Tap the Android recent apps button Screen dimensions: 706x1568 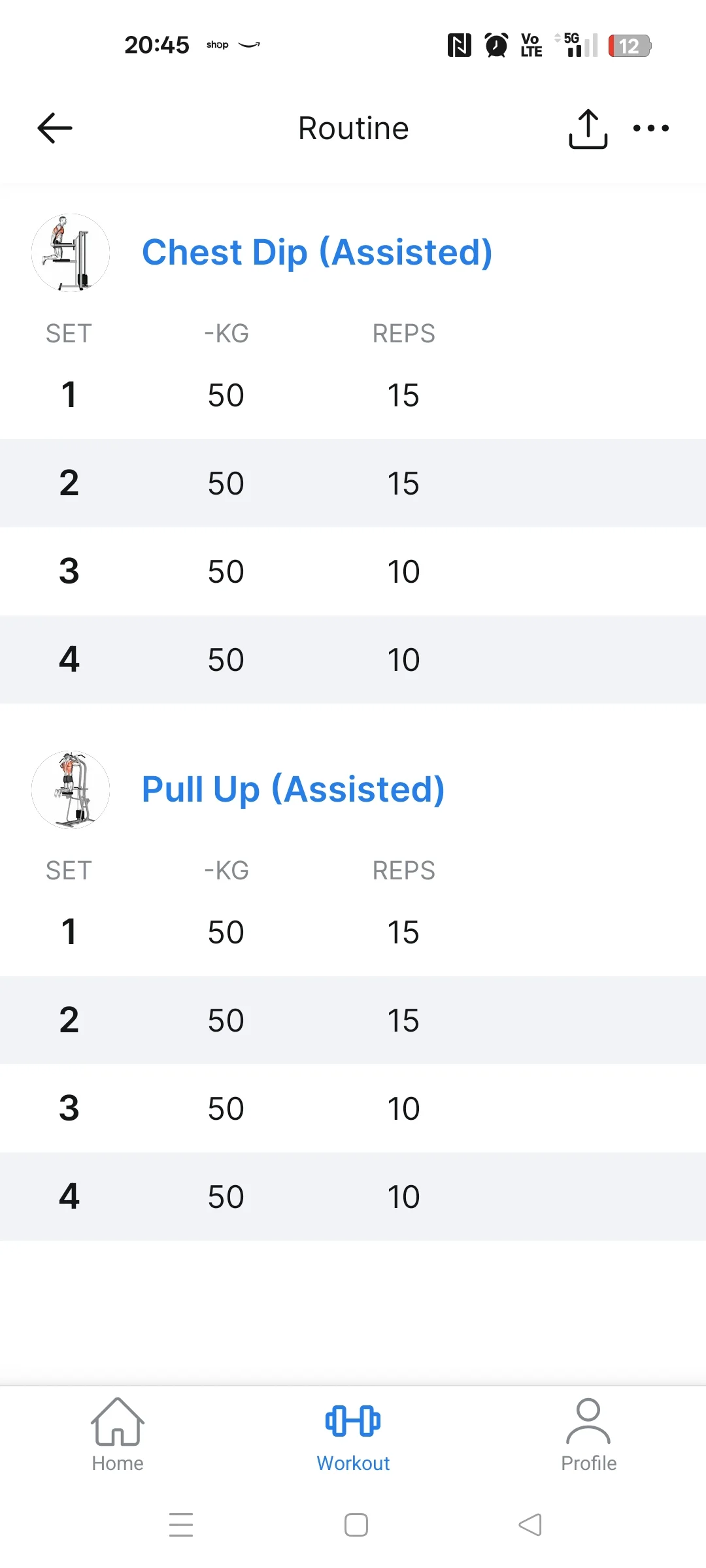181,1525
